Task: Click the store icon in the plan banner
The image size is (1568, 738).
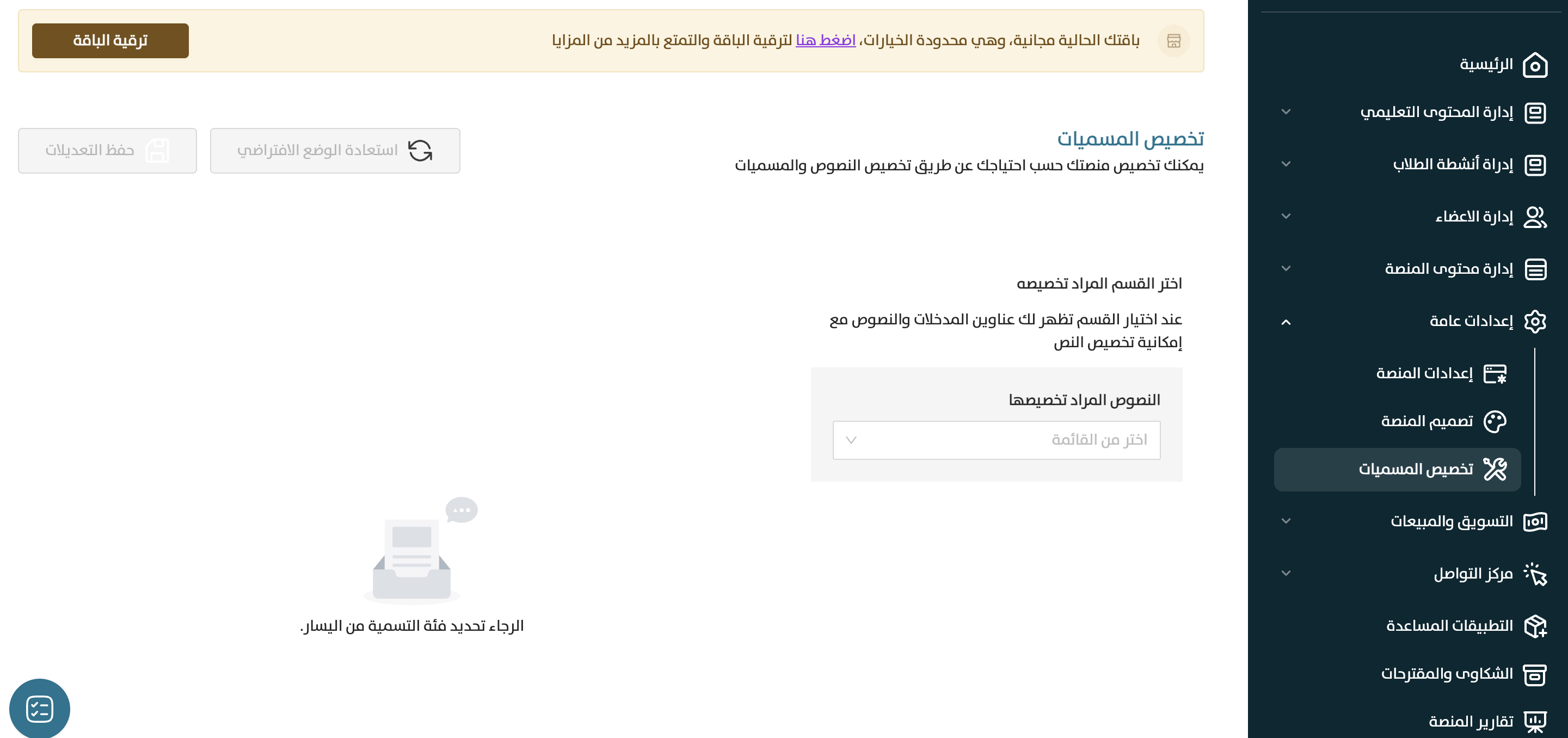Action: point(1173,41)
